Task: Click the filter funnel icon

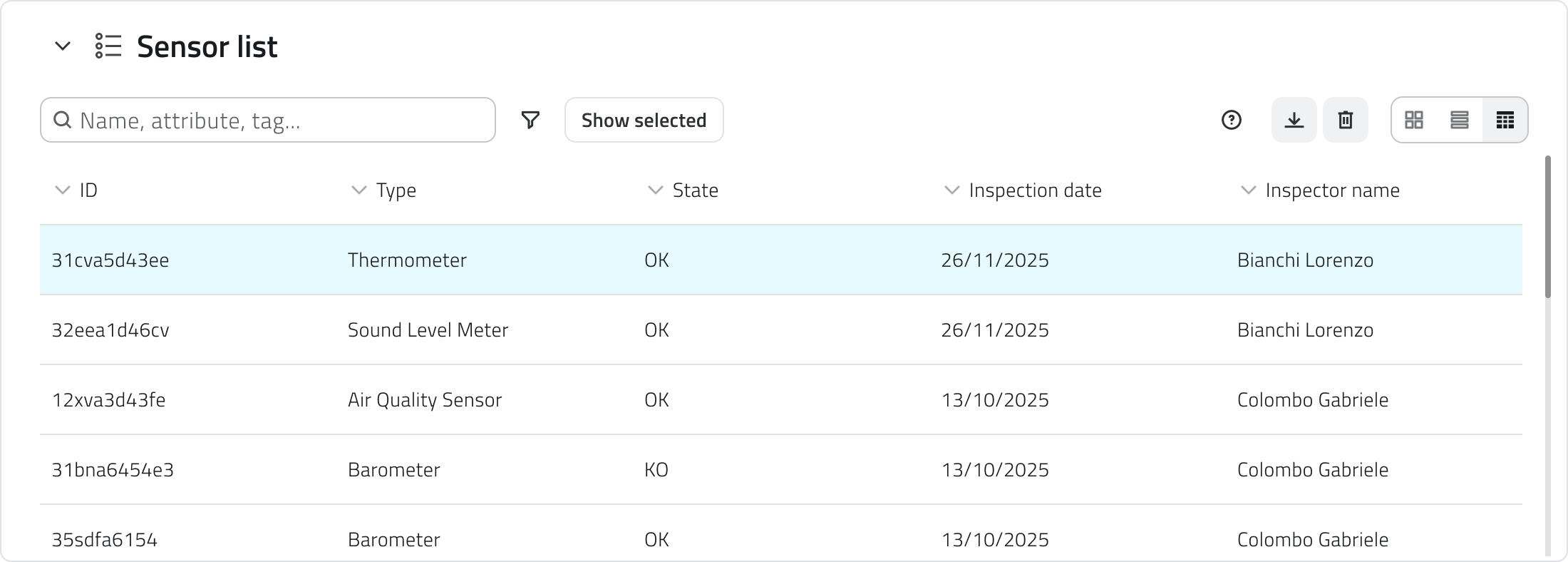Action: pyautogui.click(x=530, y=120)
